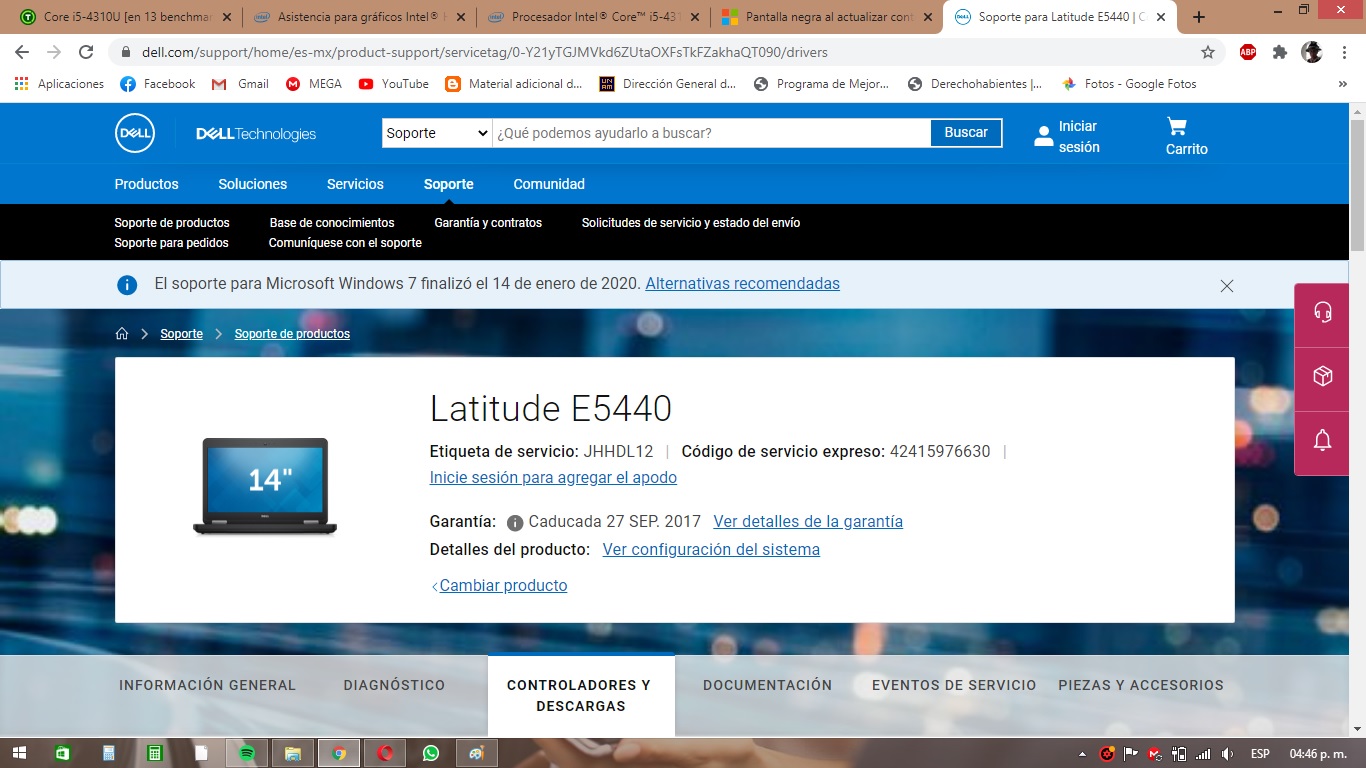Open the headset contact support side button
This screenshot has height=768, width=1366.
[x=1323, y=312]
